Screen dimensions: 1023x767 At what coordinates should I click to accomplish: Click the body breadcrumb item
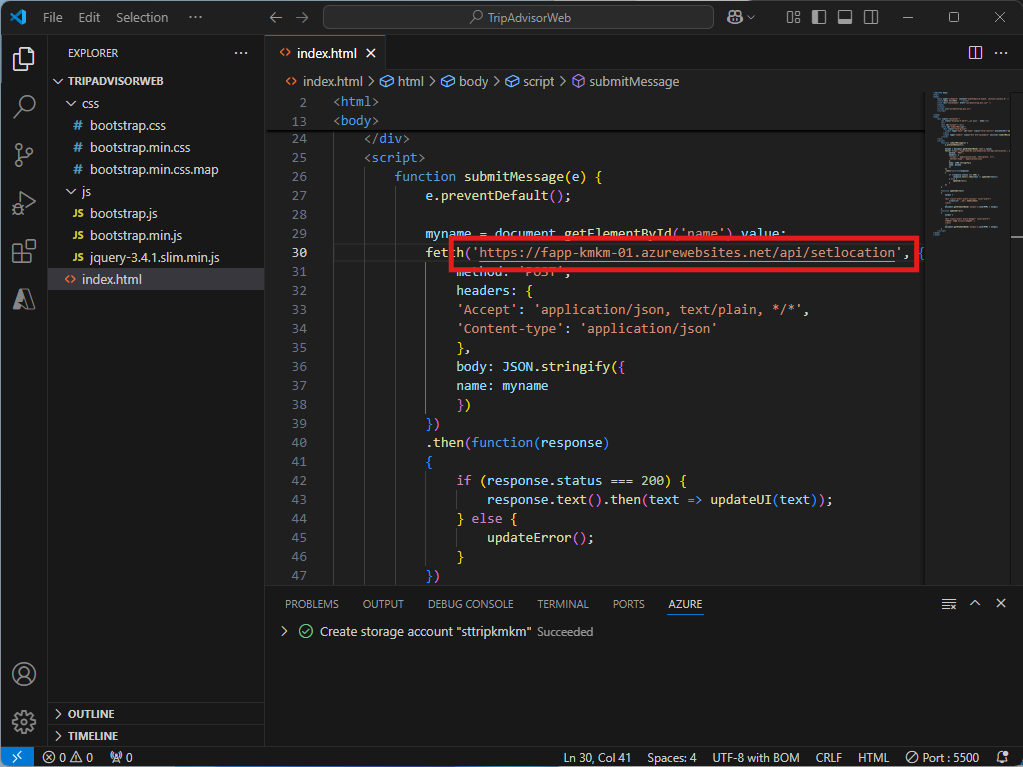pyautogui.click(x=465, y=82)
